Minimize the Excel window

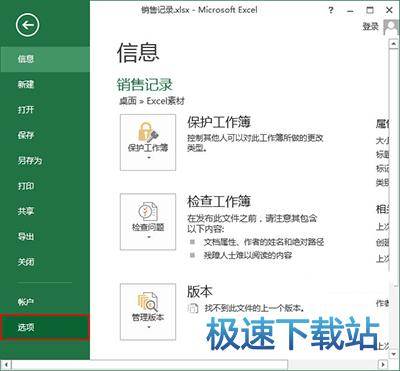click(350, 11)
